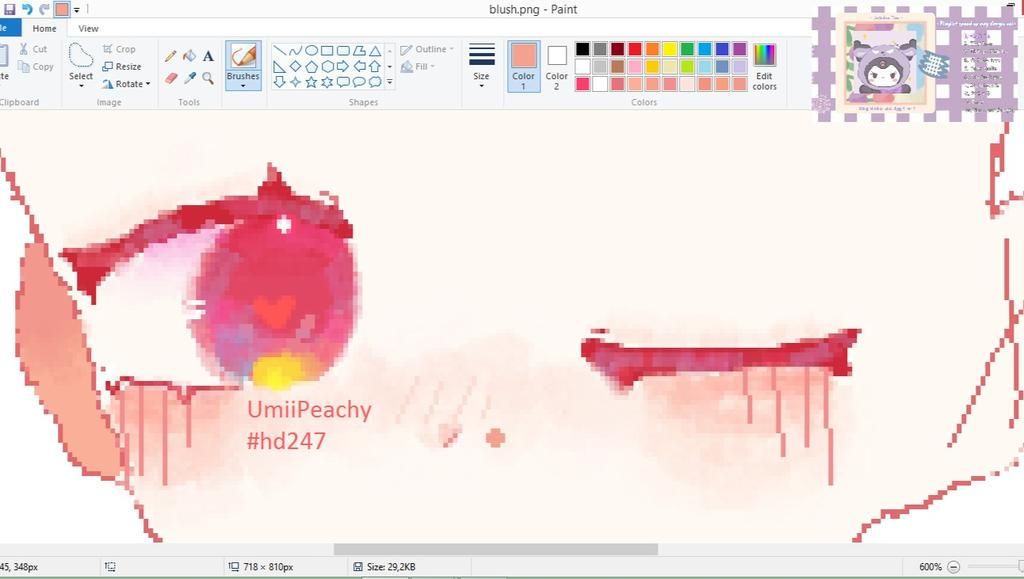Screen dimensions: 1024x579
Task: Click the Undo arrow icon
Action: (x=27, y=9)
